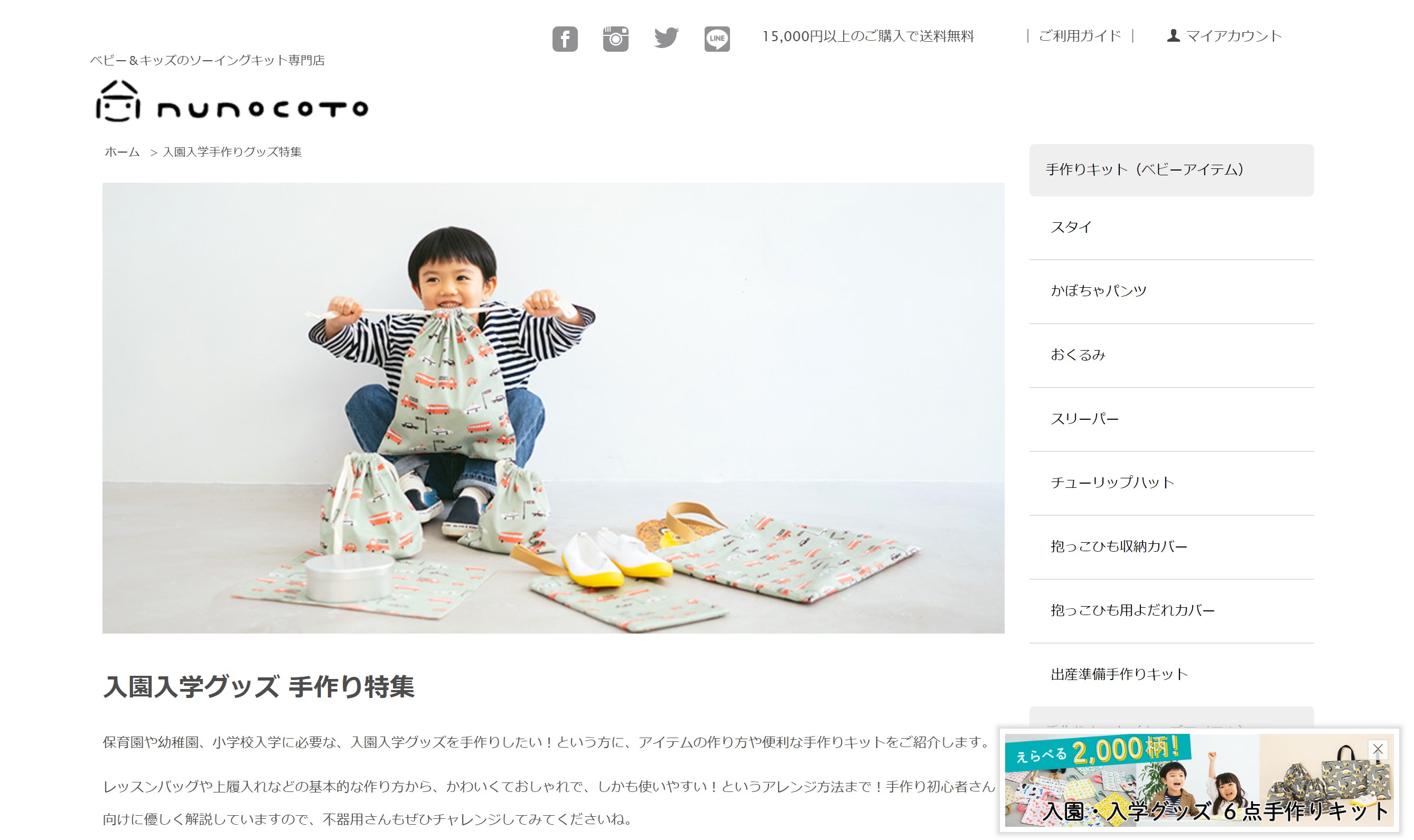
Task: Click the マイアカウント person icon
Action: coord(1173,36)
